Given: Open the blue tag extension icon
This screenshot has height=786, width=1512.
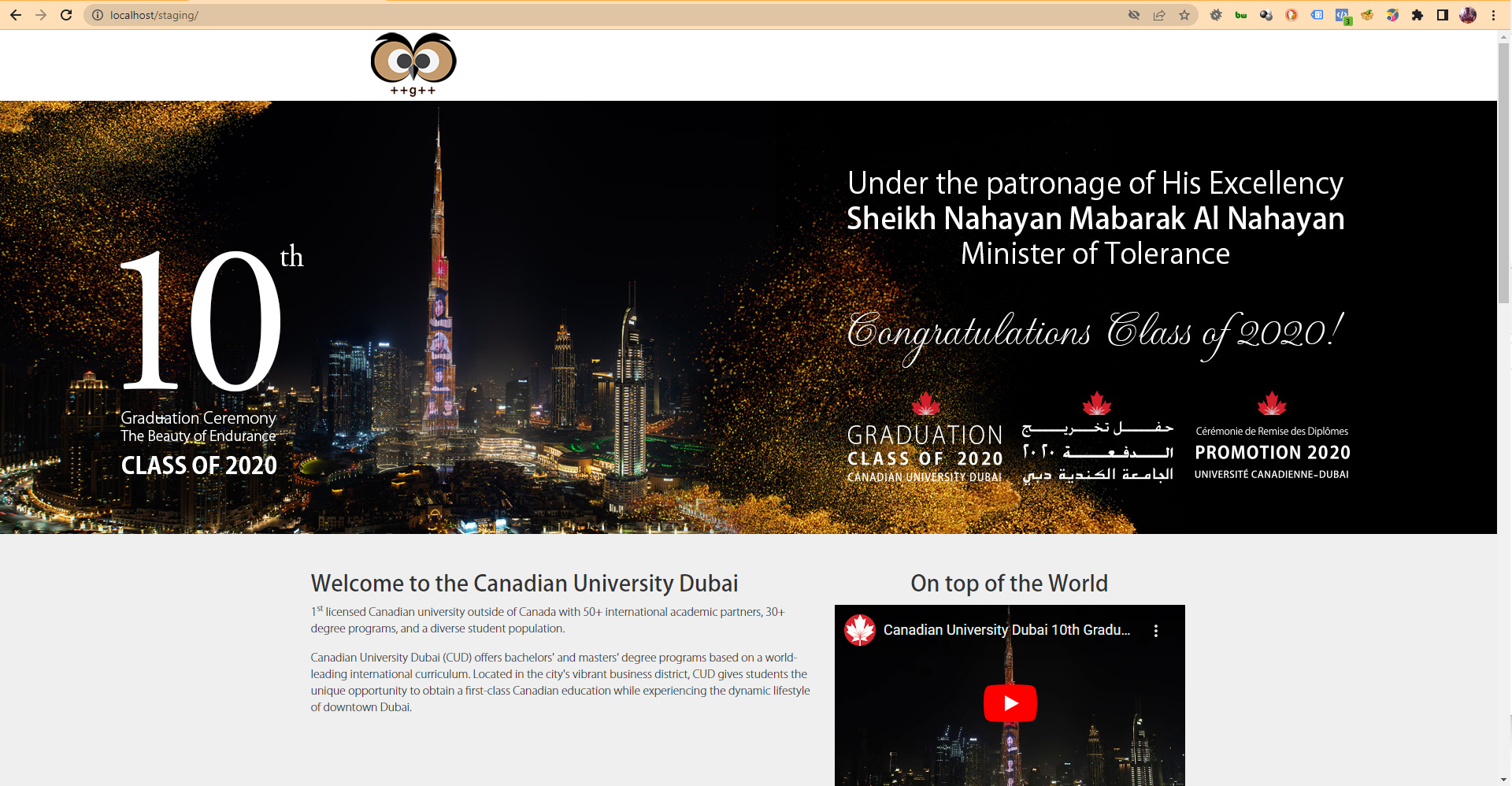Looking at the screenshot, I should point(1317,15).
